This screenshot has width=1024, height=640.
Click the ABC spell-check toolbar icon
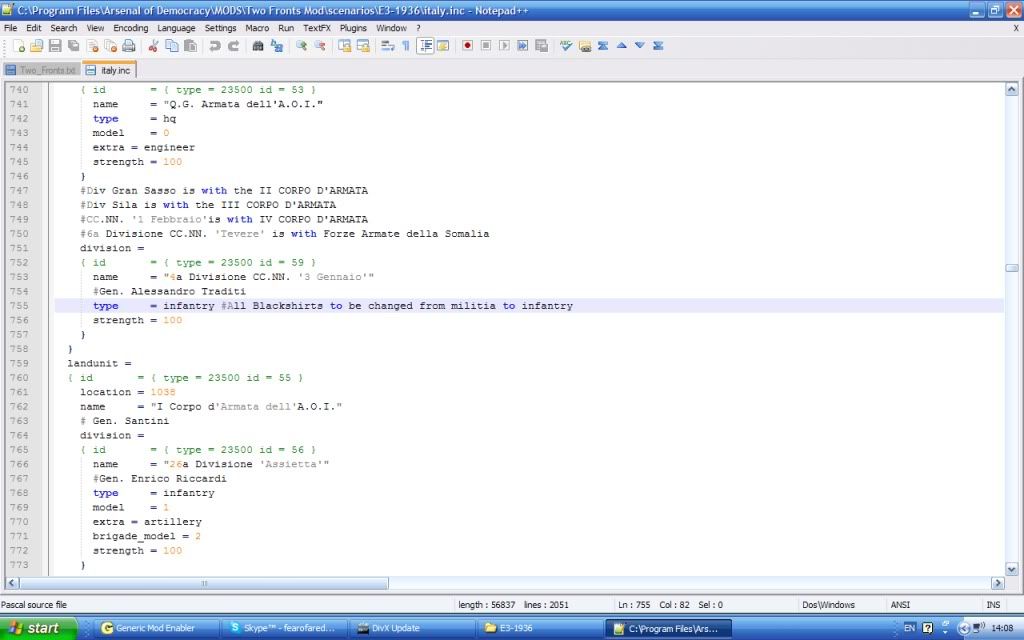pos(566,46)
